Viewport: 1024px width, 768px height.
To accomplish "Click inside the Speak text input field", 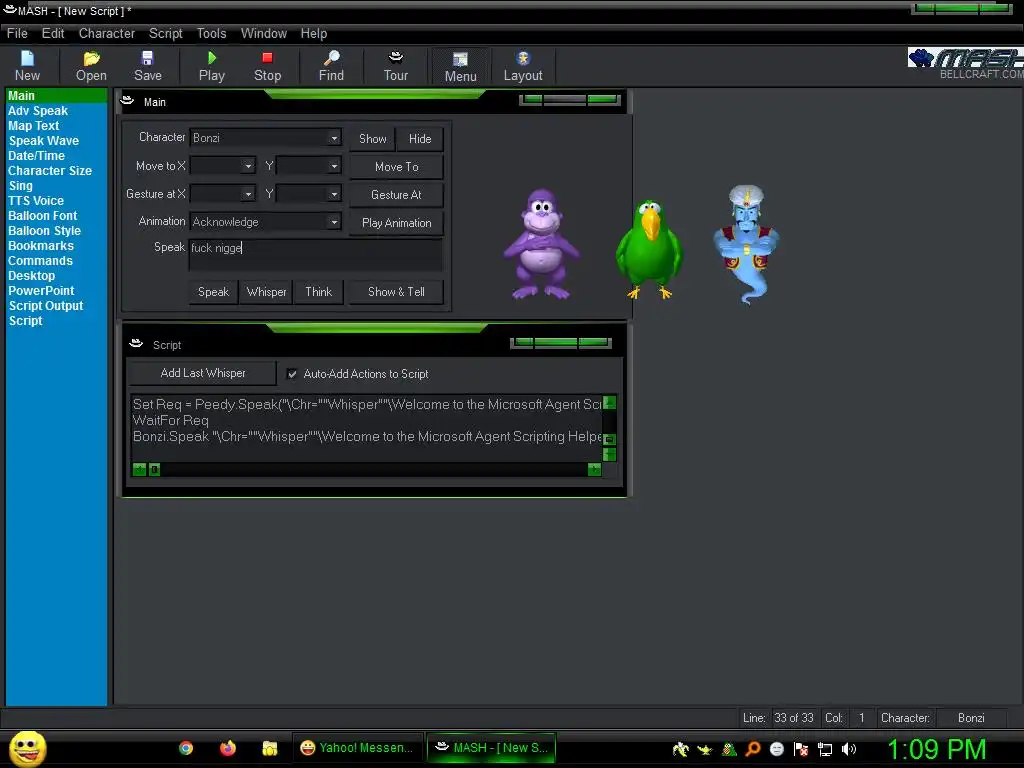I will pyautogui.click(x=315, y=255).
